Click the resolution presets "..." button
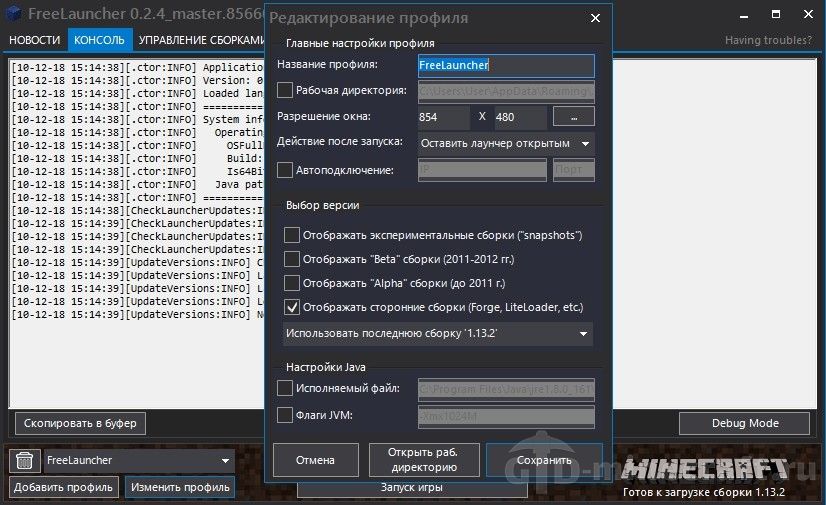Image resolution: width=826 pixels, height=505 pixels. point(574,116)
